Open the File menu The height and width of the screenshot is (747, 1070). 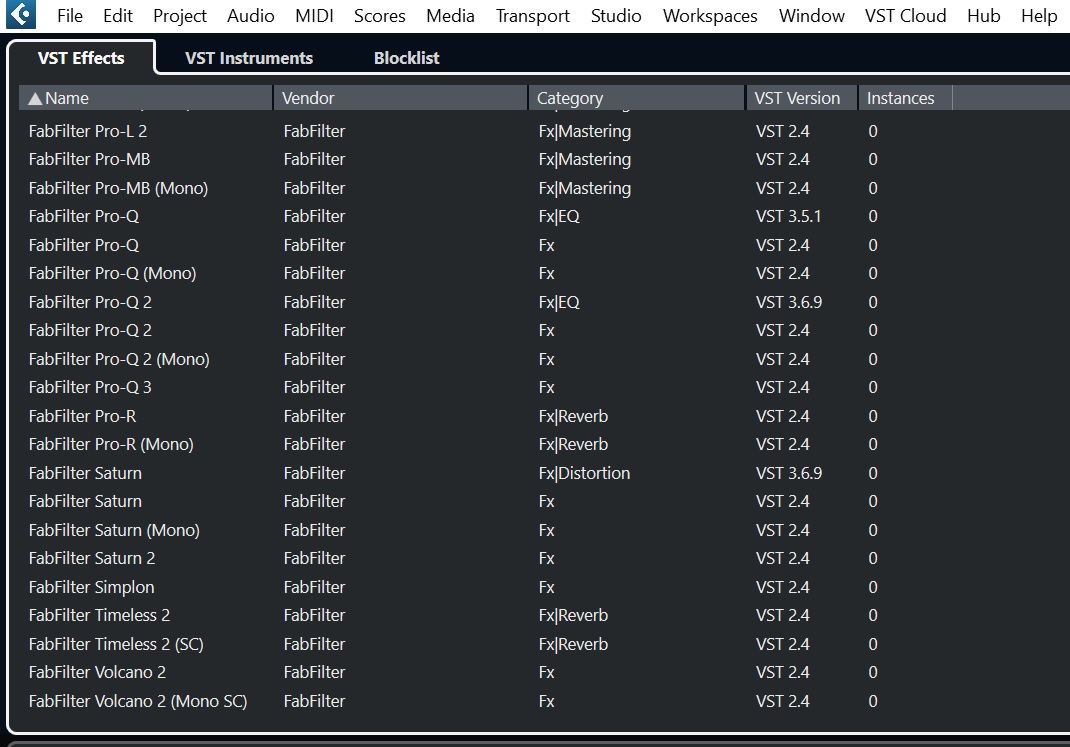pos(70,16)
